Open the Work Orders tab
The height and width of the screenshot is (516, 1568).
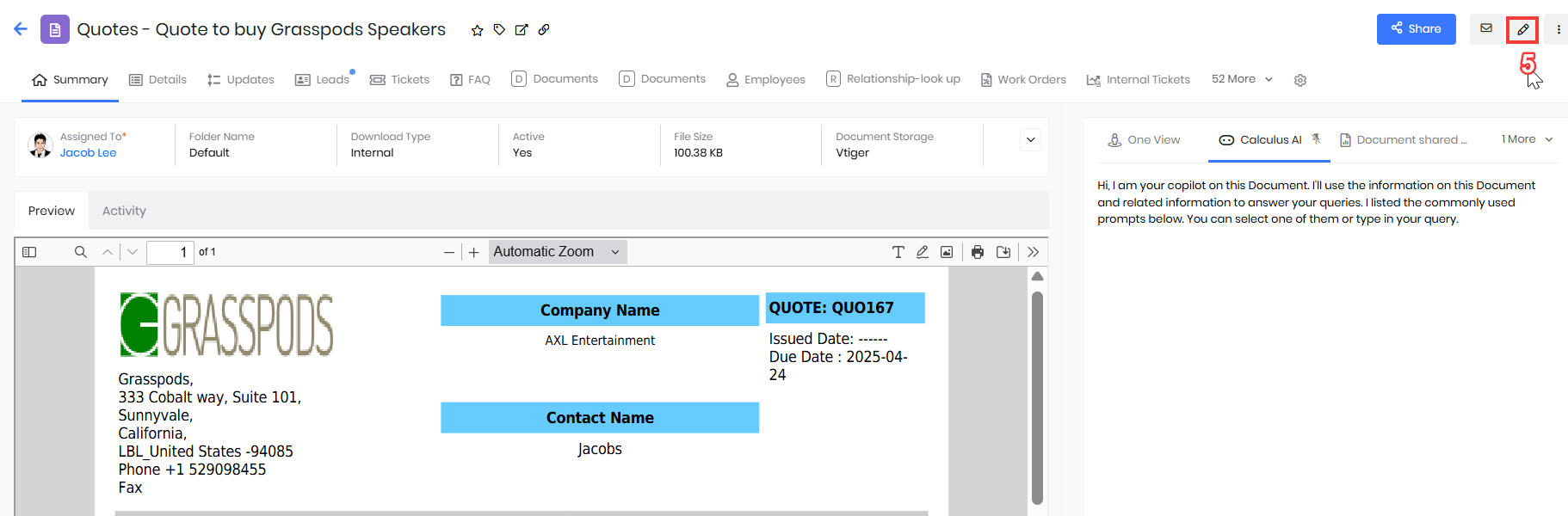(1023, 80)
